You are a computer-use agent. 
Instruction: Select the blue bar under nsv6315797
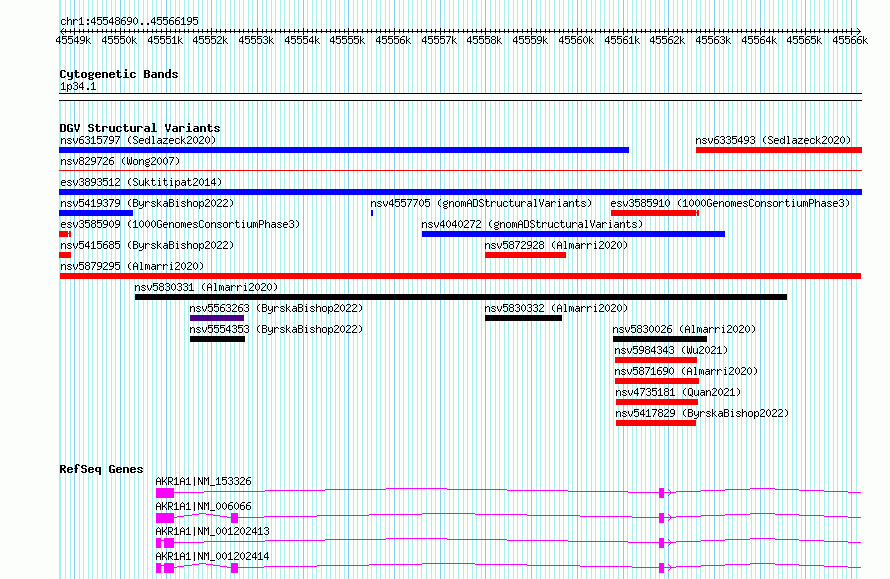(344, 150)
